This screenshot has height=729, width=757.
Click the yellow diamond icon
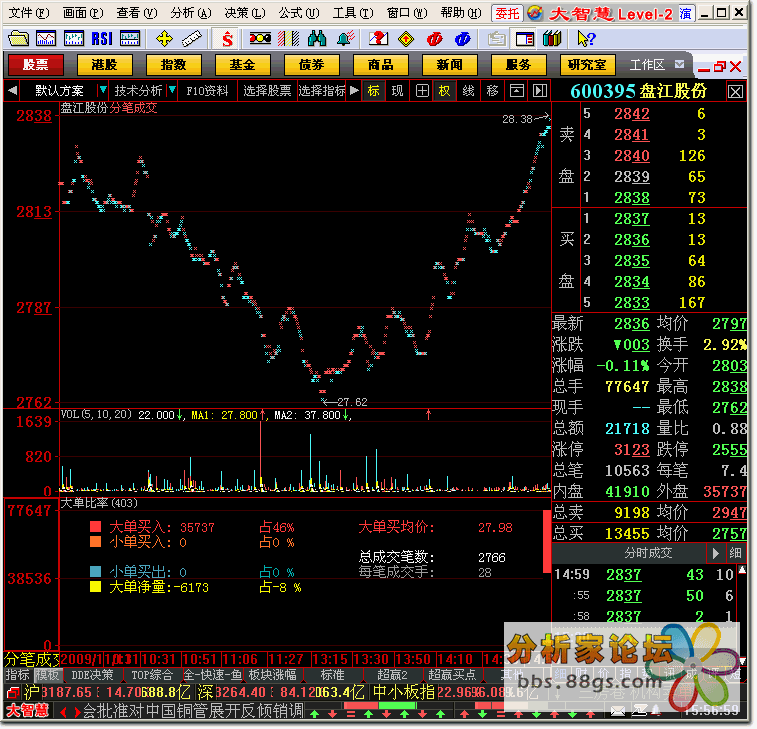pos(406,39)
